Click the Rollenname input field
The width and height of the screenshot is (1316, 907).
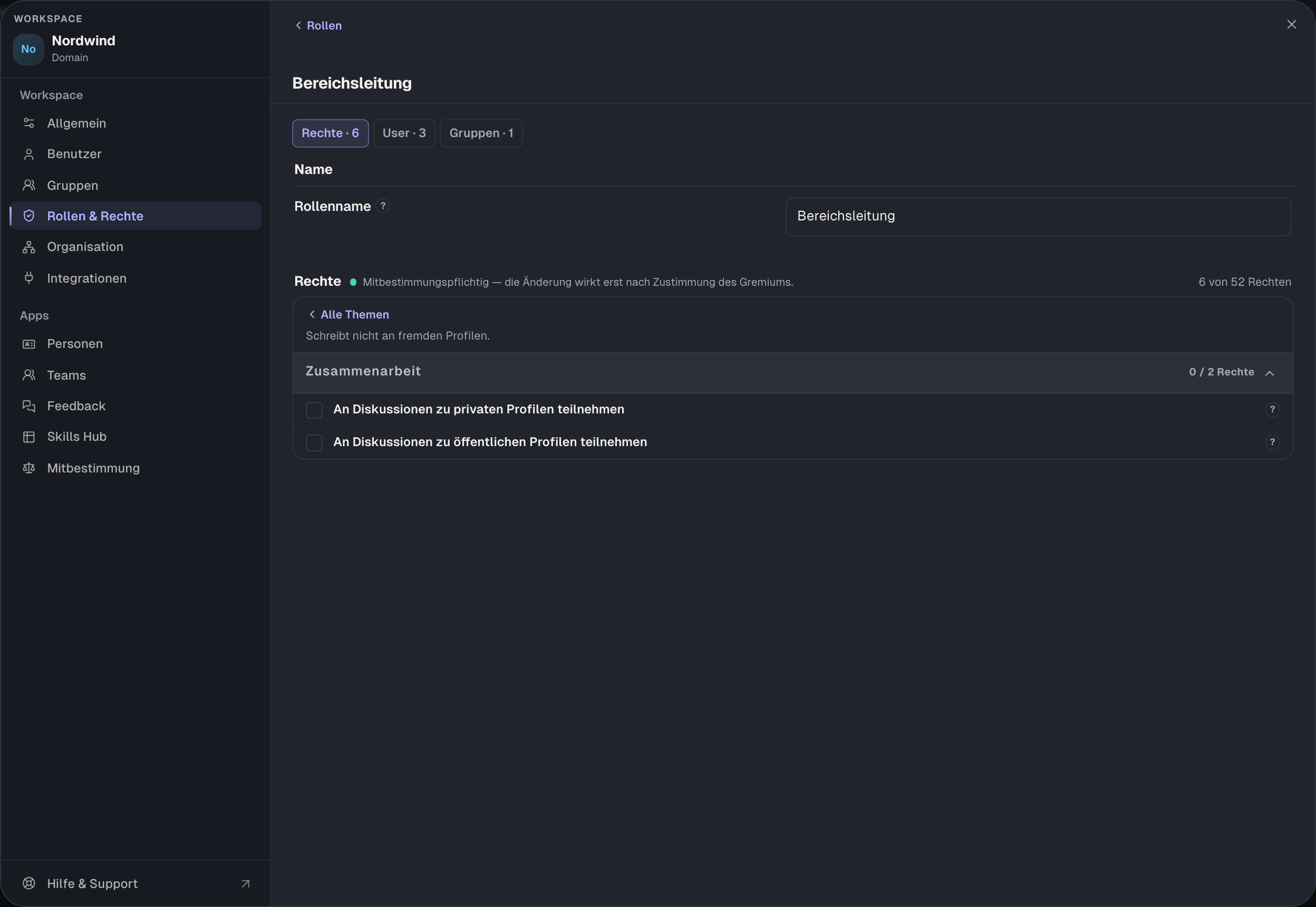tap(1038, 217)
